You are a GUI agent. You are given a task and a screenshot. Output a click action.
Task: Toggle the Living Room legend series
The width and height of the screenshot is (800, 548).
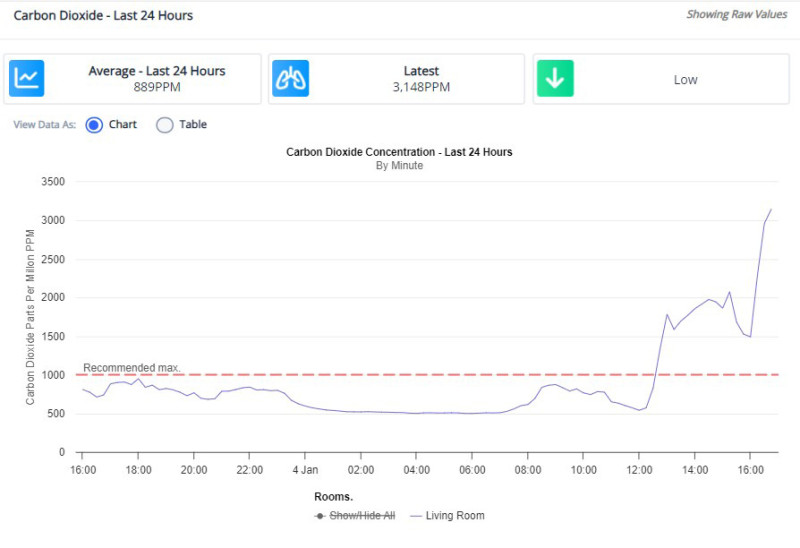tap(447, 516)
